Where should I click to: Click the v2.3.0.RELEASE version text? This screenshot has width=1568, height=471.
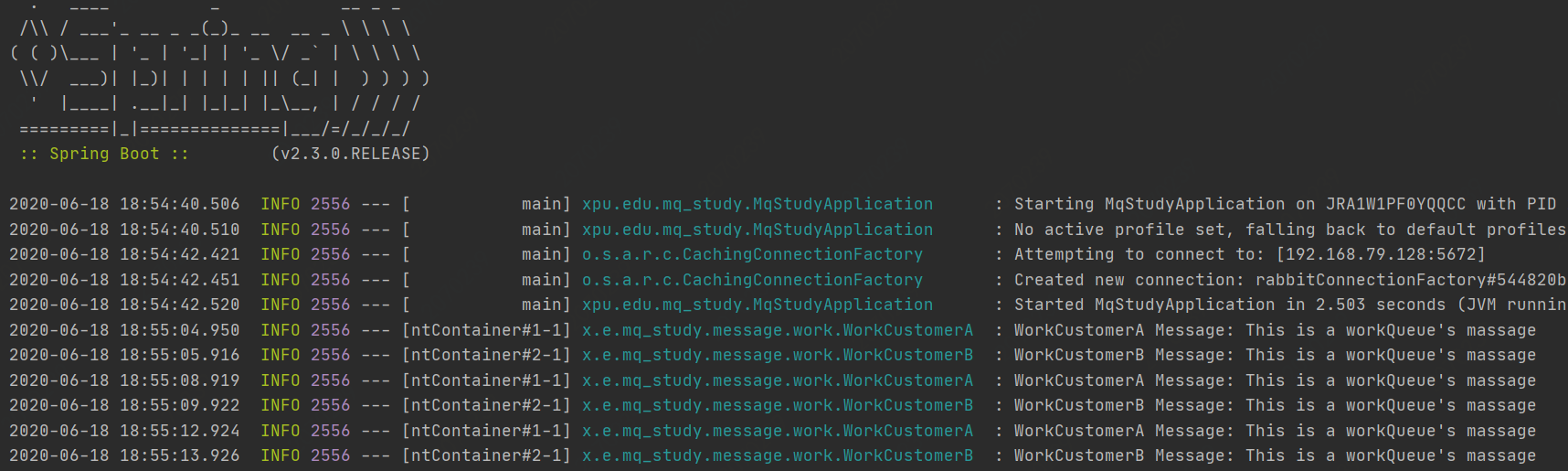click(x=351, y=154)
